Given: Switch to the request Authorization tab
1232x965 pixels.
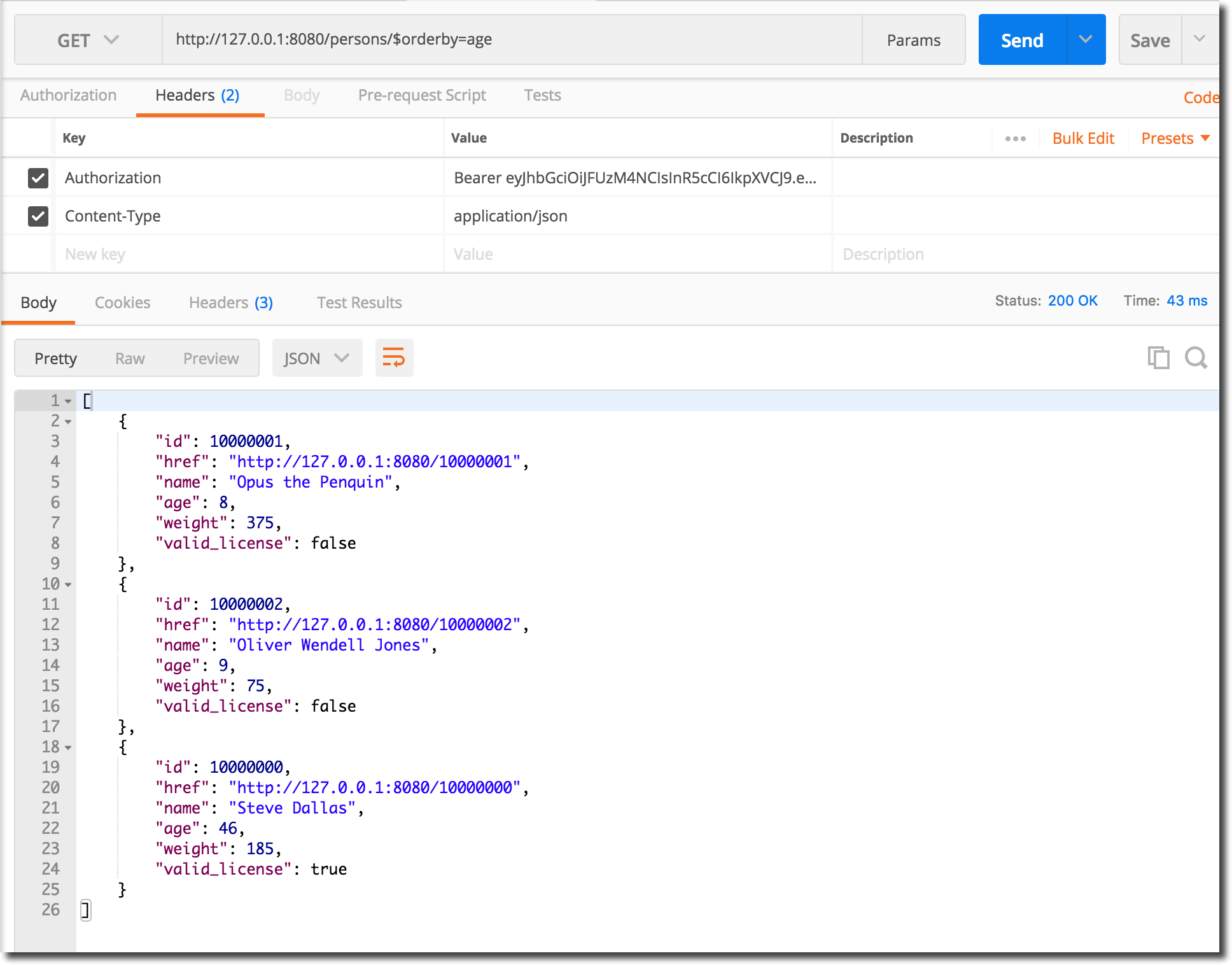Looking at the screenshot, I should (x=68, y=95).
